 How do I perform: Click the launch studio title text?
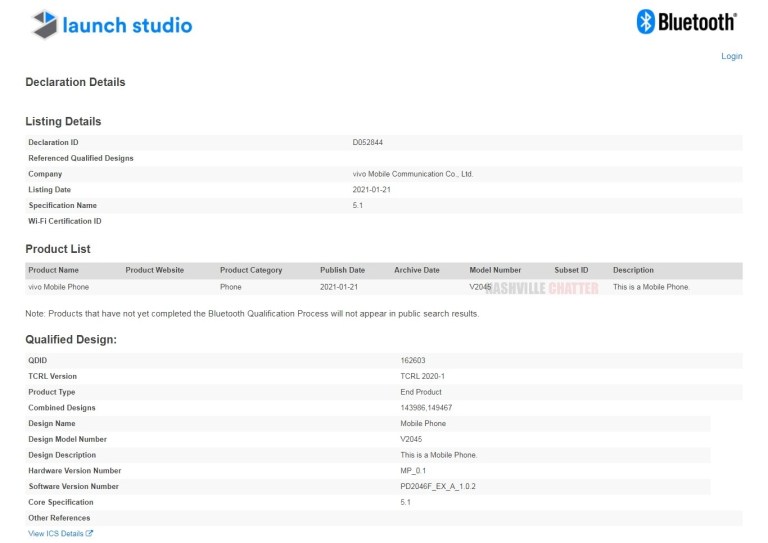(127, 25)
